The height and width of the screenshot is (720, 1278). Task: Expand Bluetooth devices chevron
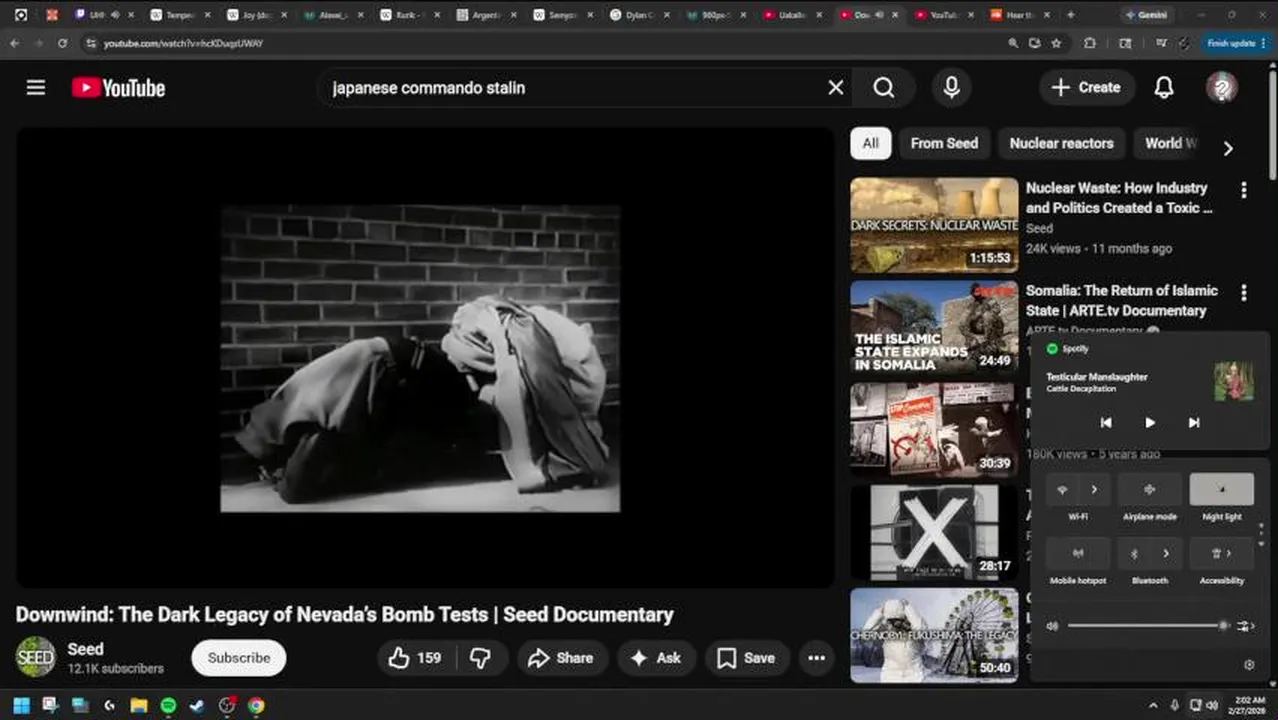(1166, 553)
